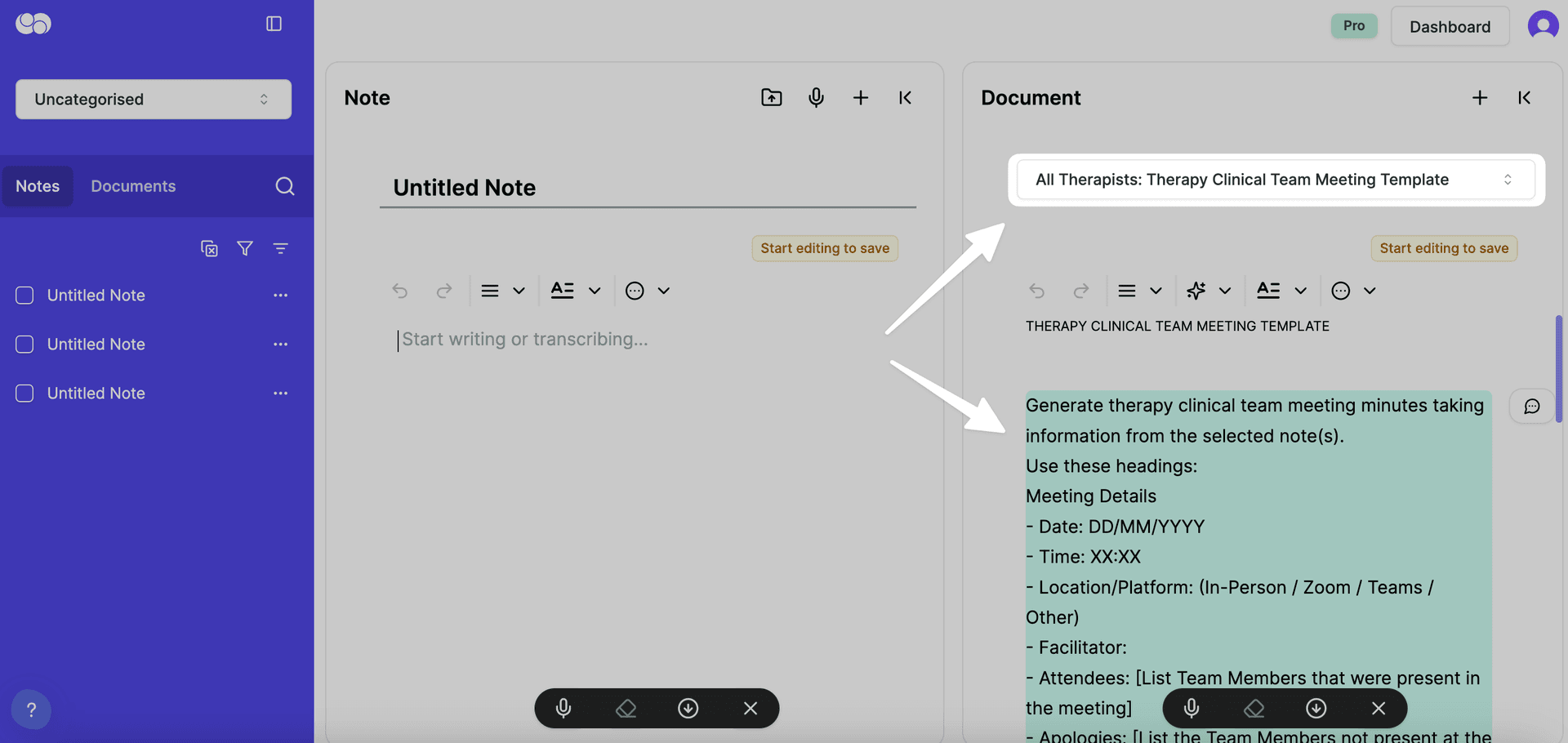Select the Notes tab
1568x743 pixels.
[x=38, y=186]
